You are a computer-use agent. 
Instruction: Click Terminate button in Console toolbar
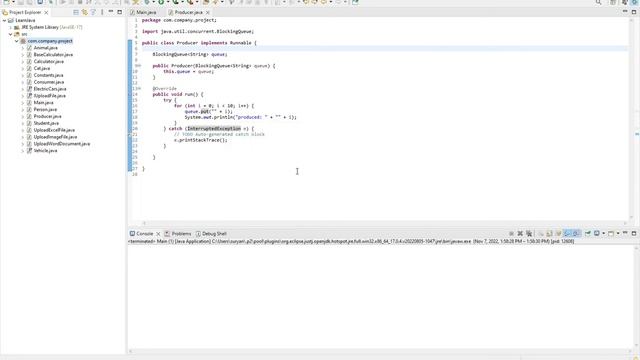point(511,233)
